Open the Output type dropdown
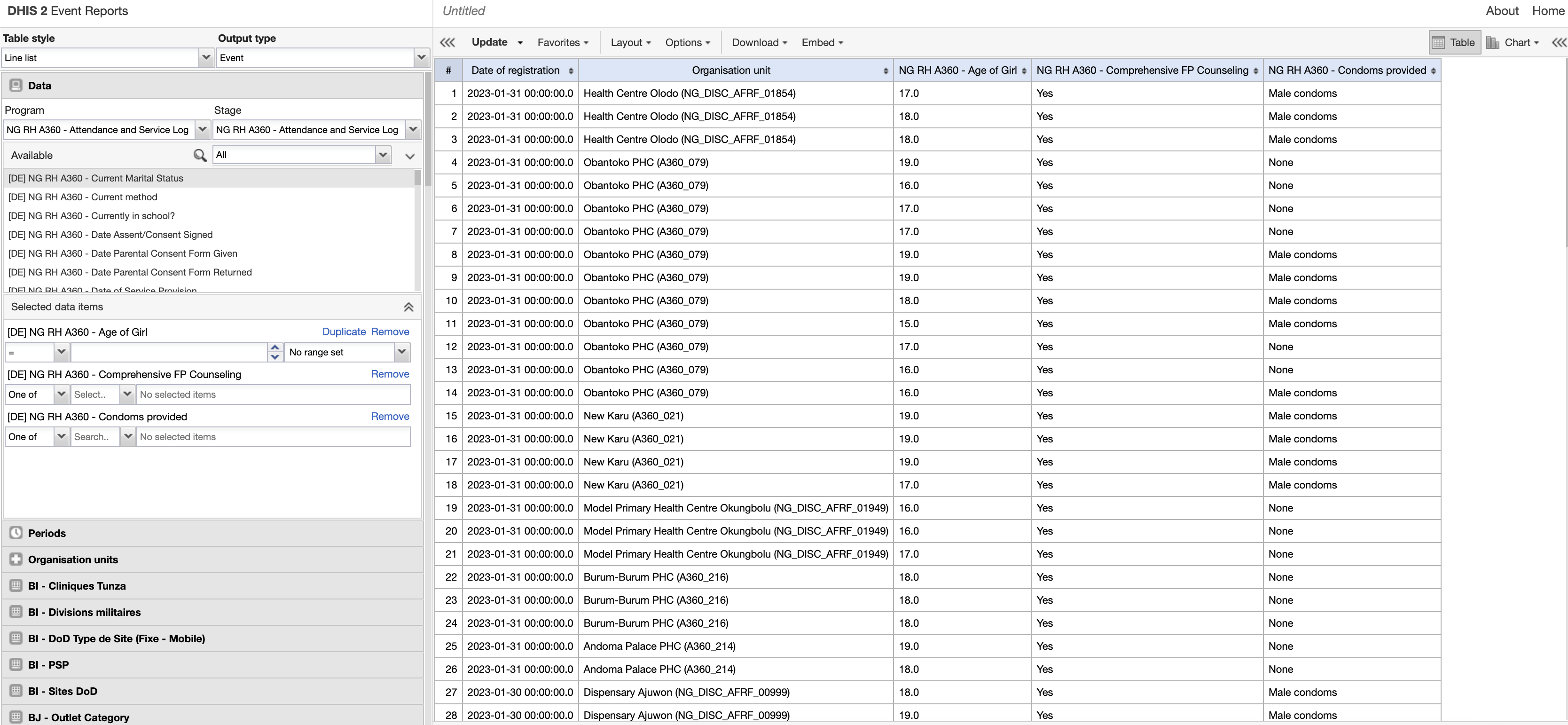The height and width of the screenshot is (725, 1568). 421,58
